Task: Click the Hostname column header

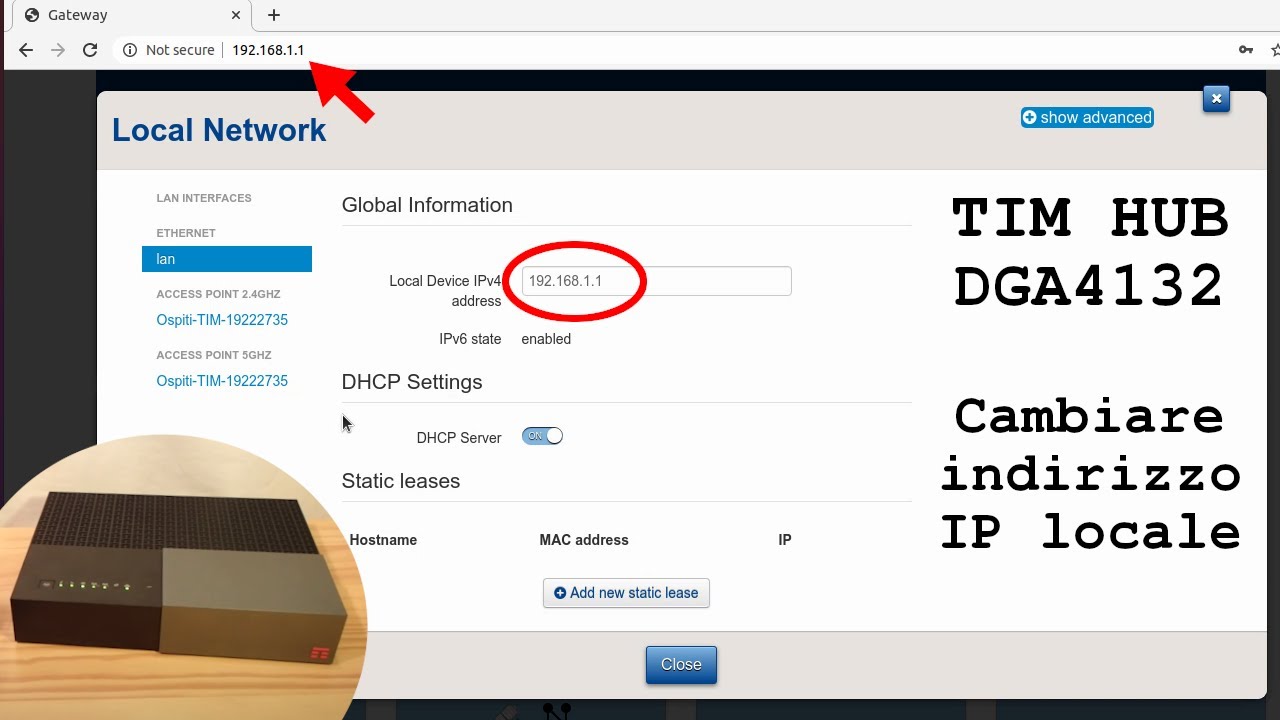Action: [383, 540]
